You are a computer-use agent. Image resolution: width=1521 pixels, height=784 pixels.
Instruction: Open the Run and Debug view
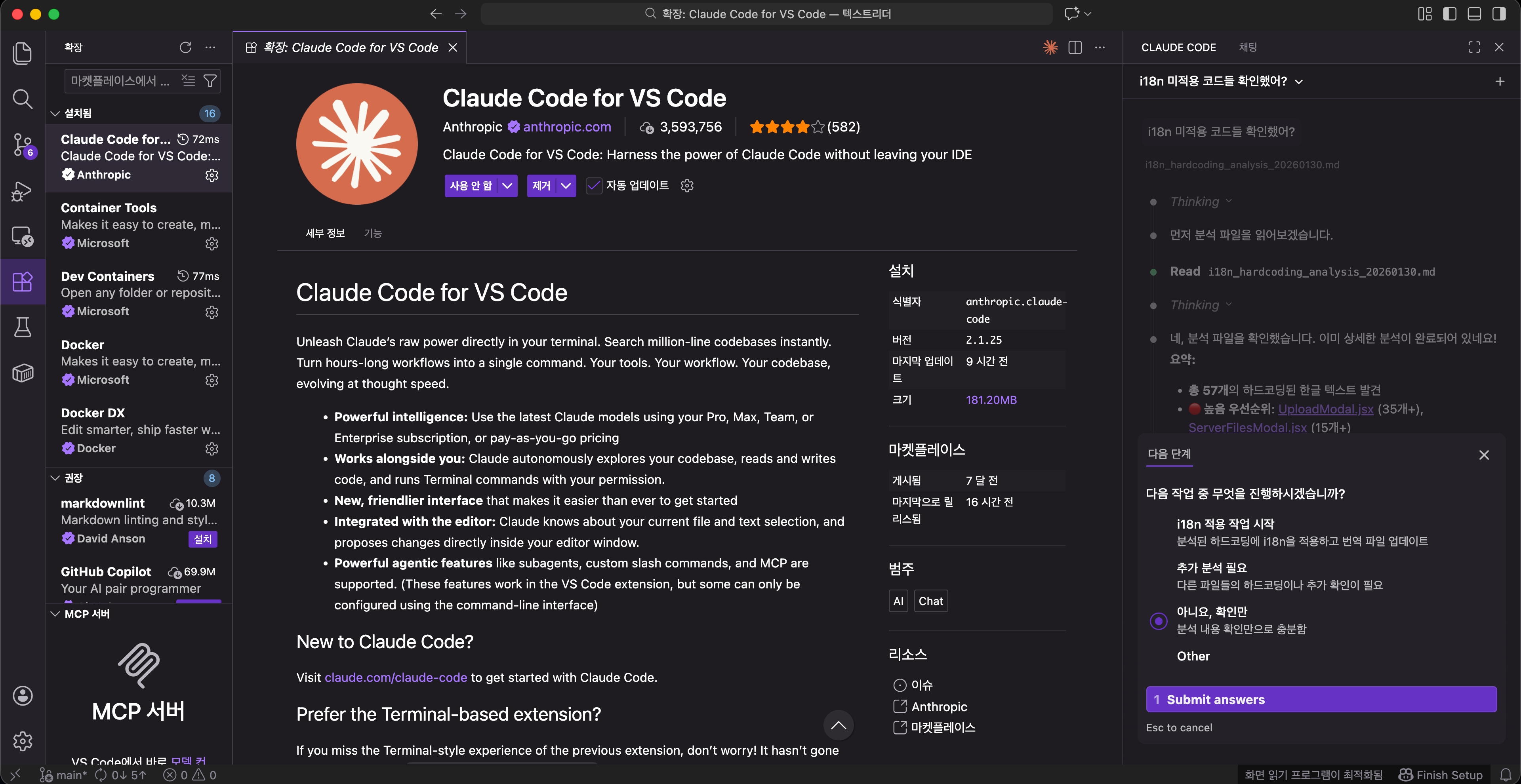(23, 191)
